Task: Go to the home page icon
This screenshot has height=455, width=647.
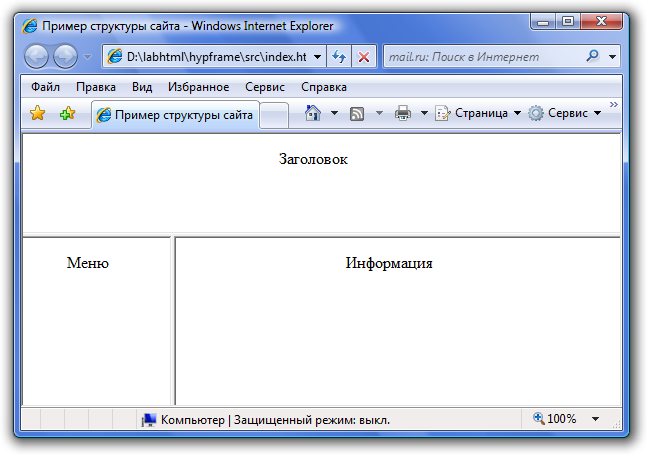Action: pyautogui.click(x=312, y=113)
